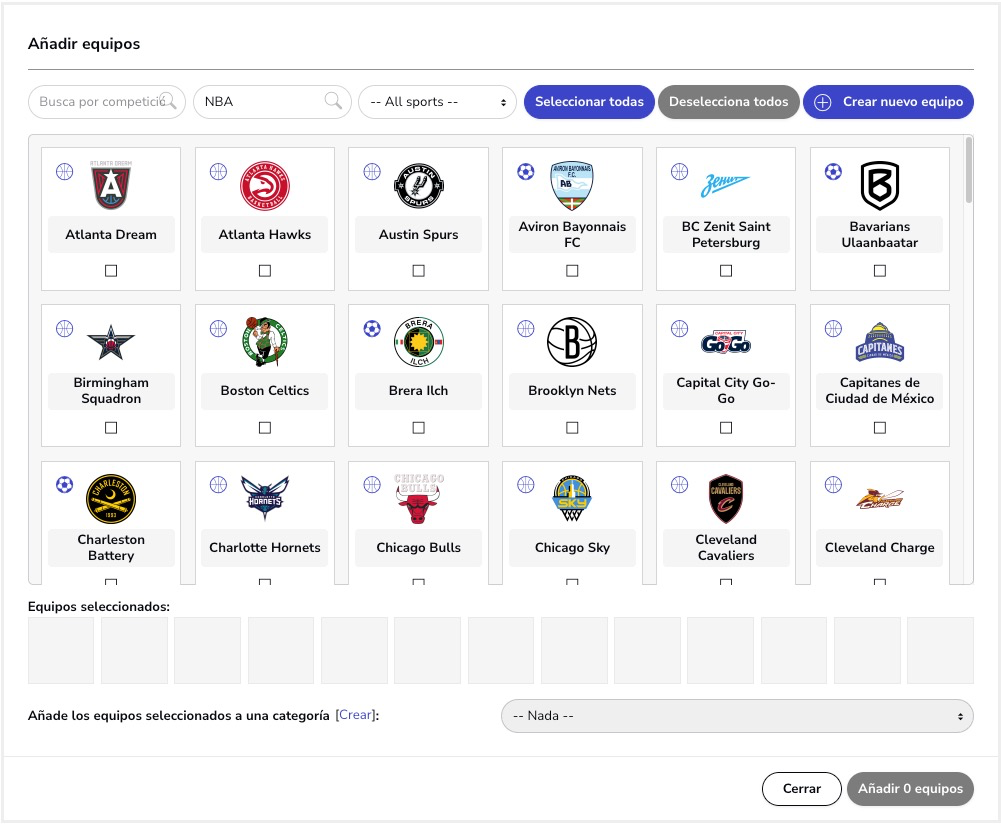Click the soccer ball icon on Aviron Bayonnais FC card
The image size is (1001, 824).
tap(525, 172)
